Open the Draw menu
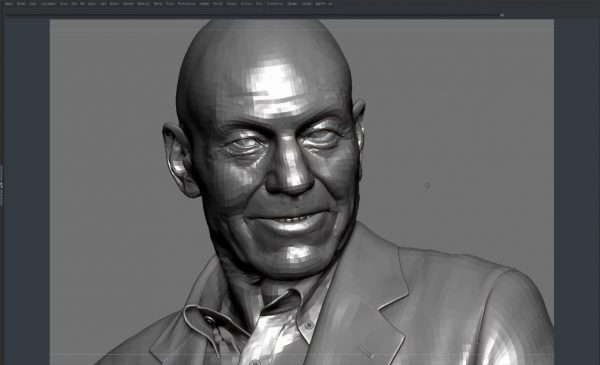Viewport: 600px width, 365px height. [x=64, y=4]
